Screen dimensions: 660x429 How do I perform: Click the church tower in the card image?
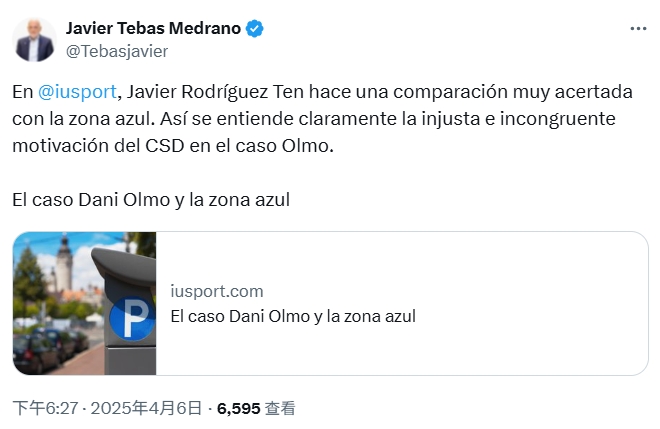tap(67, 258)
